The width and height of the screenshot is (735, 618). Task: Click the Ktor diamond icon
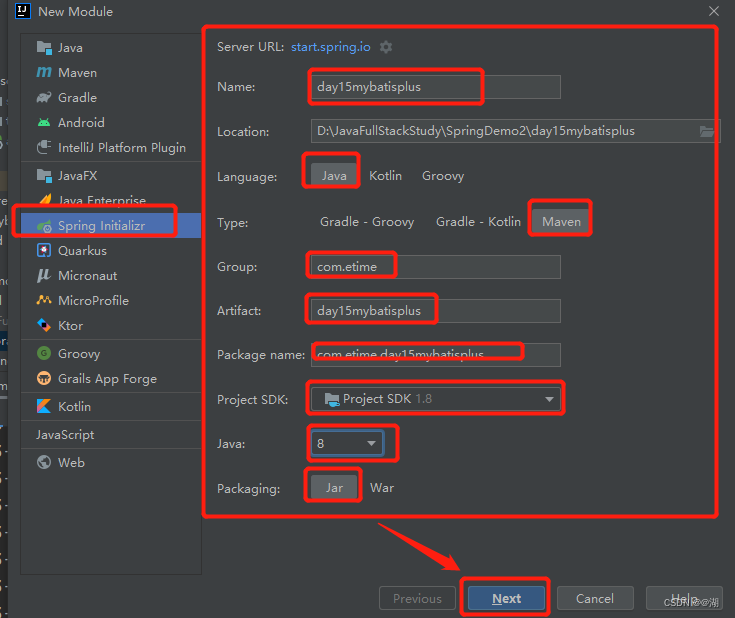click(44, 325)
